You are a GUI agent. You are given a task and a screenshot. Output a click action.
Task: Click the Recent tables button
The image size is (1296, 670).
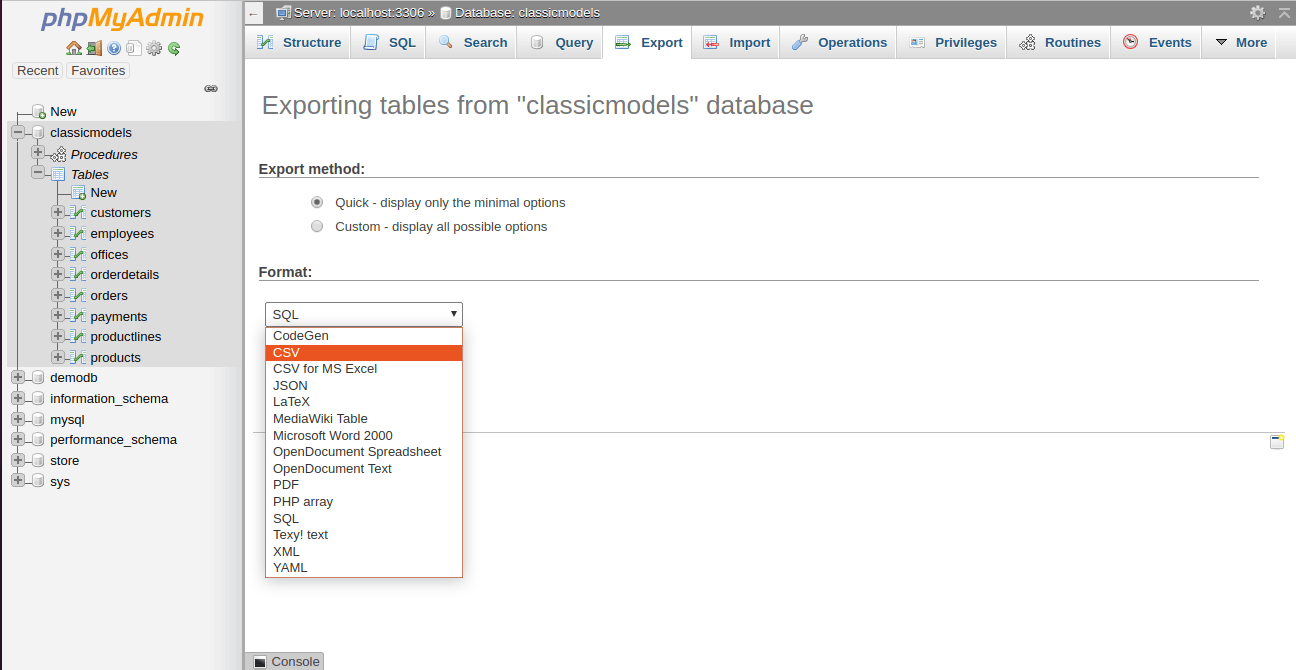[38, 71]
